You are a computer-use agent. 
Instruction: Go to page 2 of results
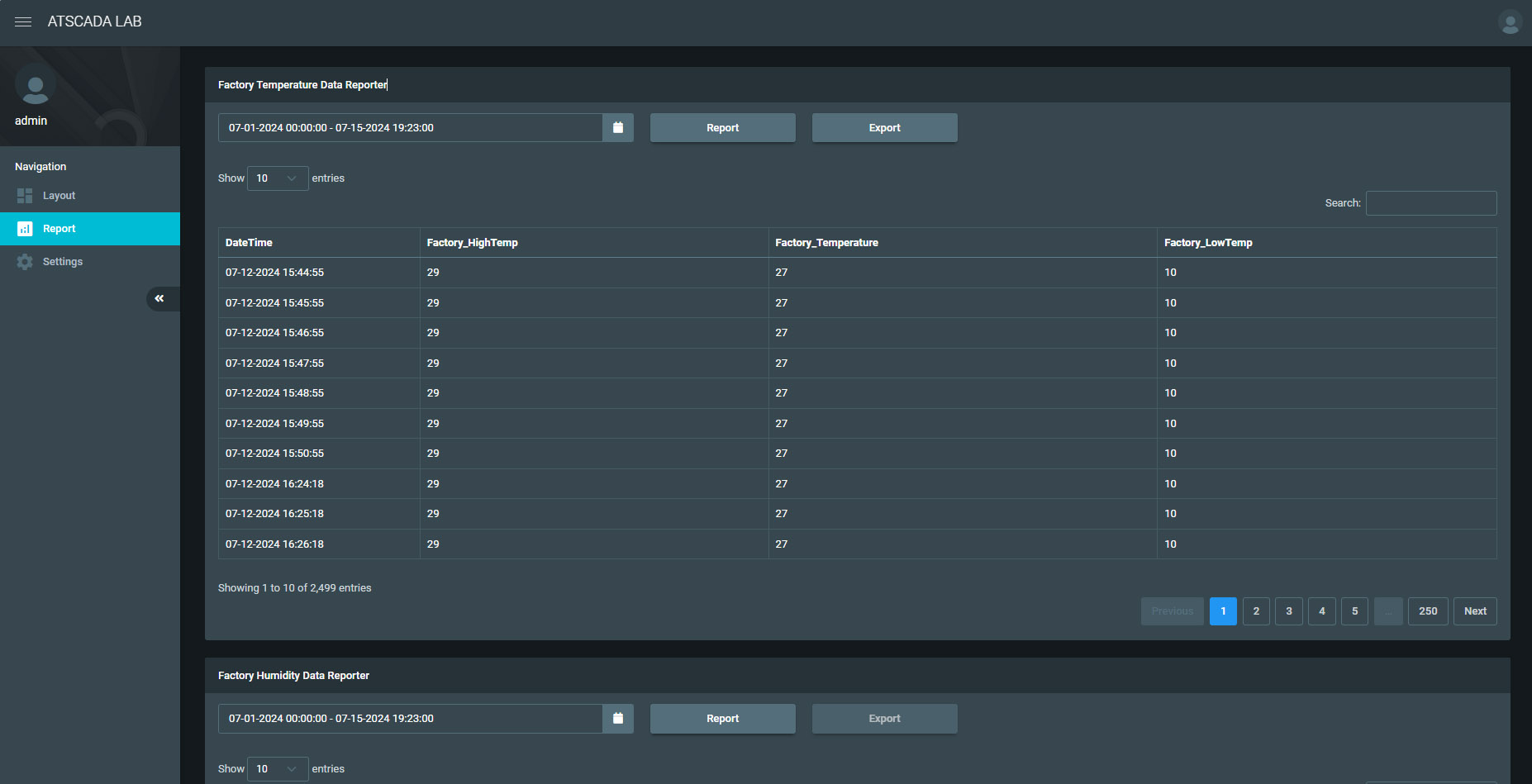click(x=1256, y=611)
